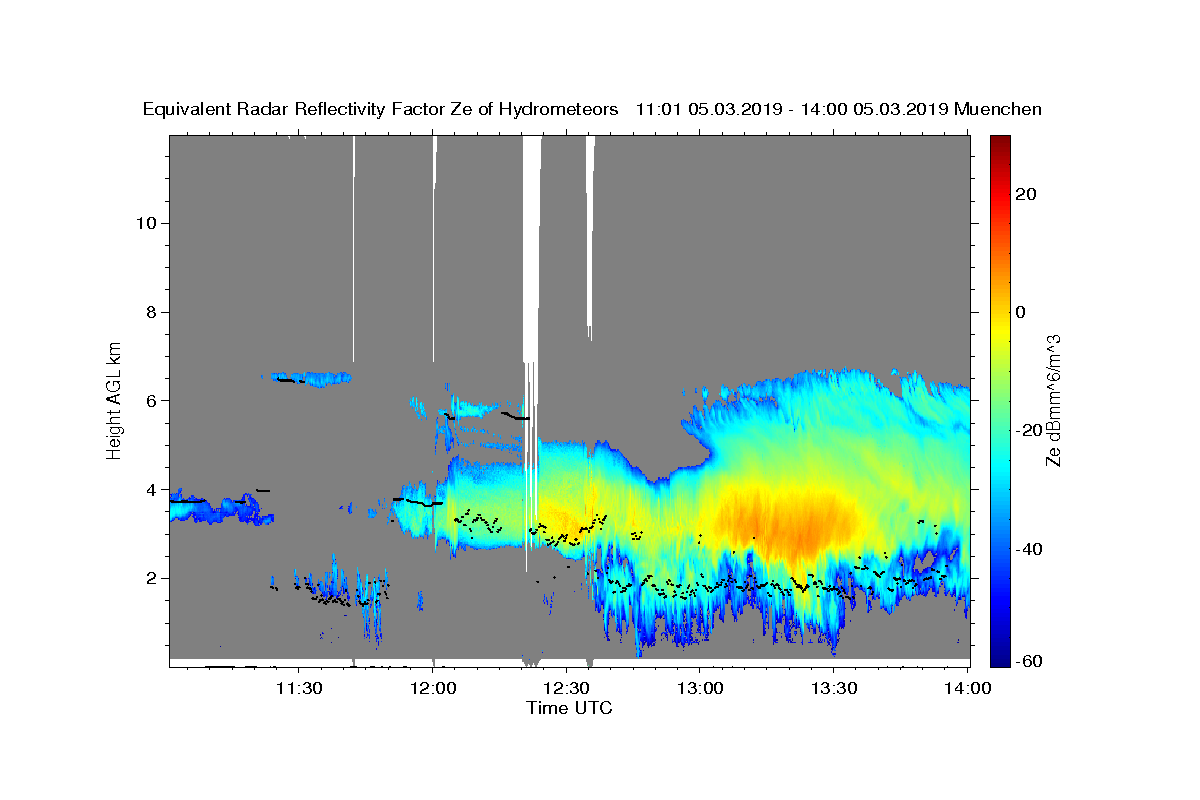Click the colorbar value -60
The height and width of the screenshot is (800, 1200).
click(x=1028, y=661)
